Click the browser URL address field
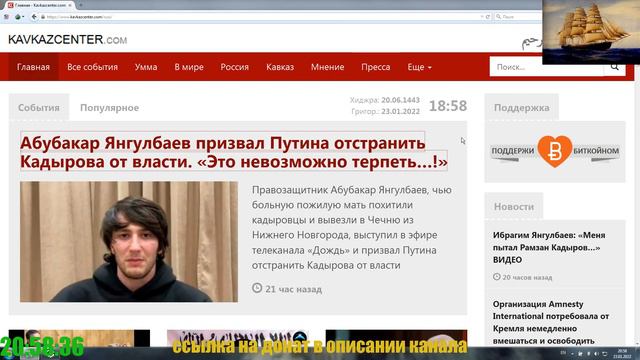 point(261,17)
